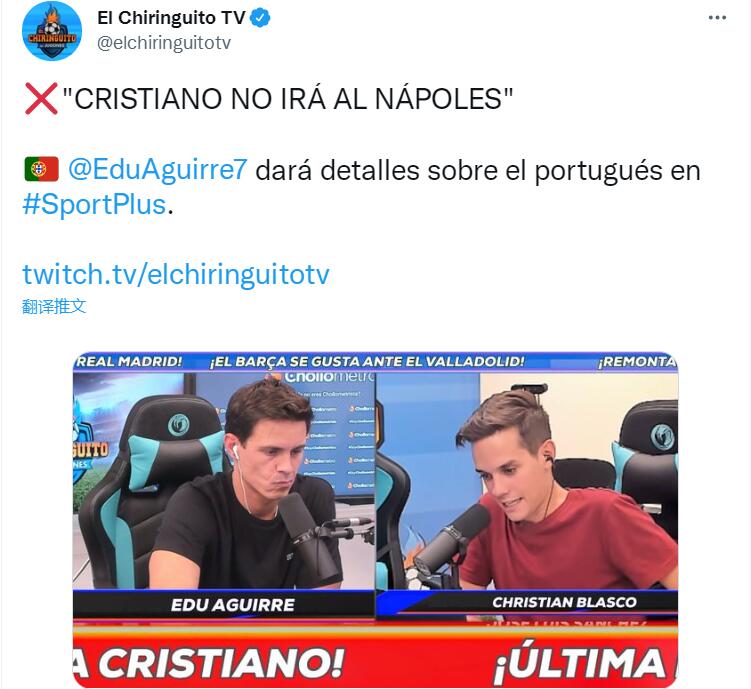Open the El Chiringuito TV display name
751x689 pixels.
[x=171, y=18]
